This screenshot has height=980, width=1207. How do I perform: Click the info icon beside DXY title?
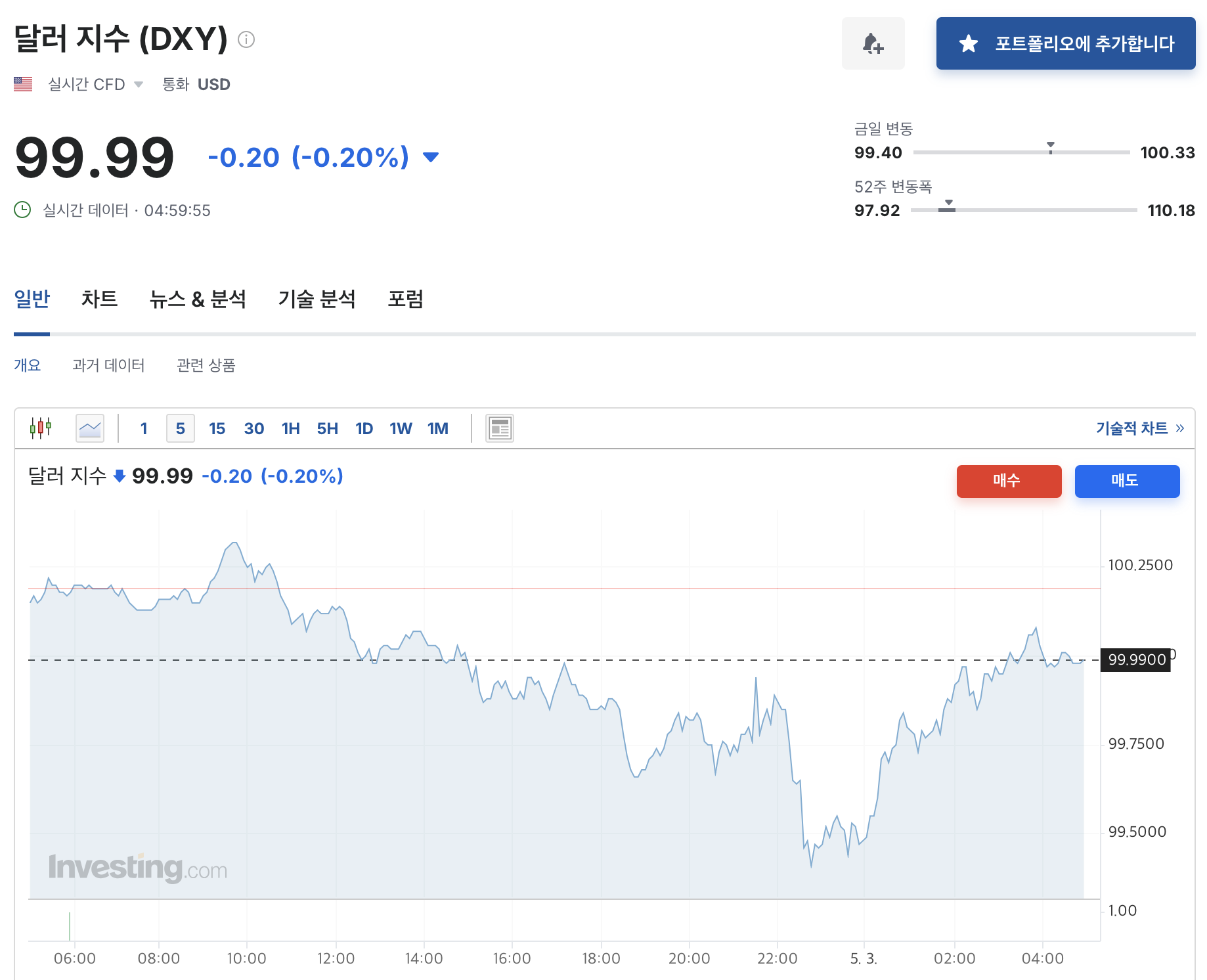(246, 39)
